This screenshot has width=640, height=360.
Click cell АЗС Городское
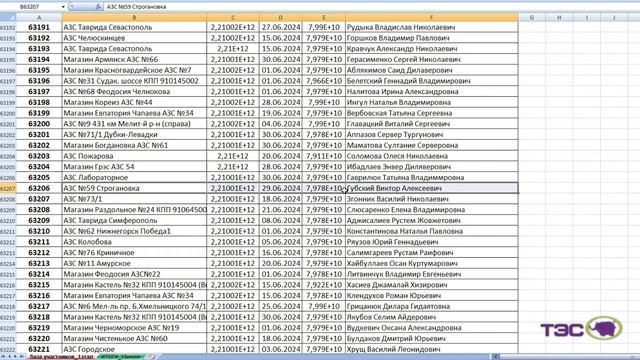point(134,349)
